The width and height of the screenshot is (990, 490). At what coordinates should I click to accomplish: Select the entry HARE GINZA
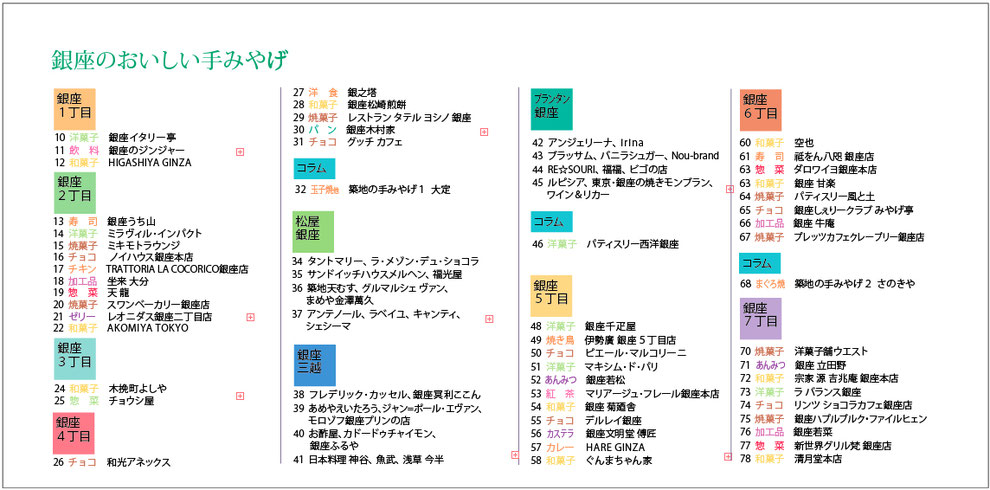click(615, 447)
